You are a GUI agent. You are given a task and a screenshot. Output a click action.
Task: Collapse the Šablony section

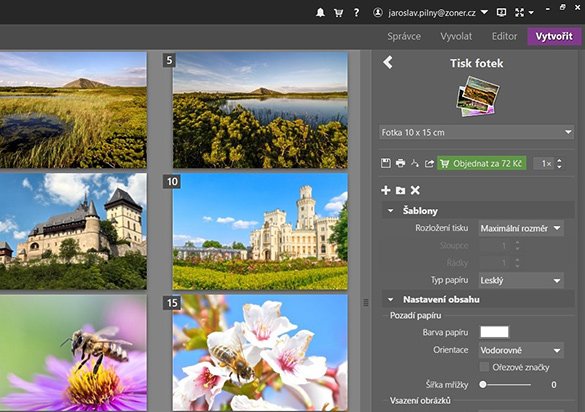[390, 211]
